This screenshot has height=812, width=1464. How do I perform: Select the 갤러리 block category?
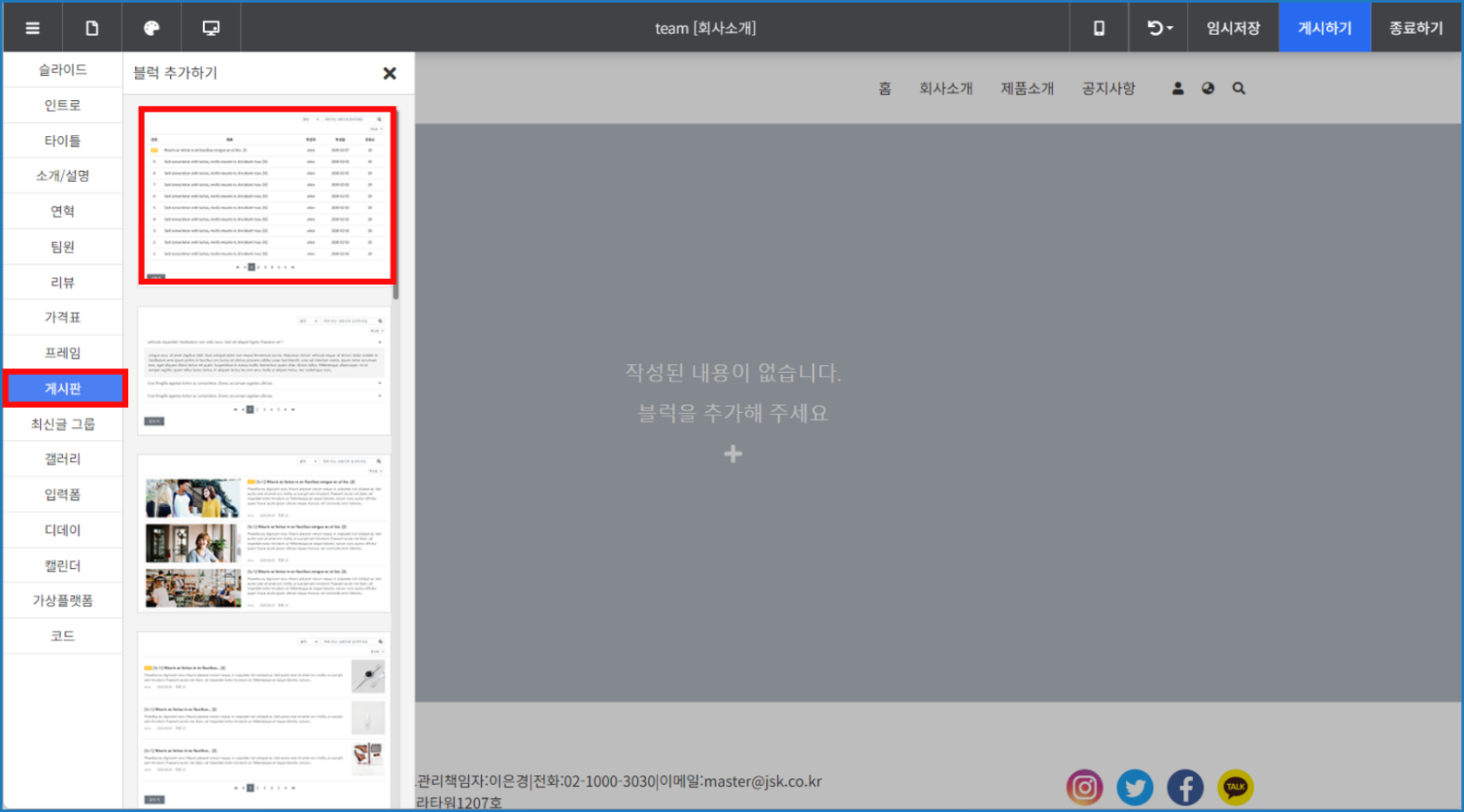63,459
